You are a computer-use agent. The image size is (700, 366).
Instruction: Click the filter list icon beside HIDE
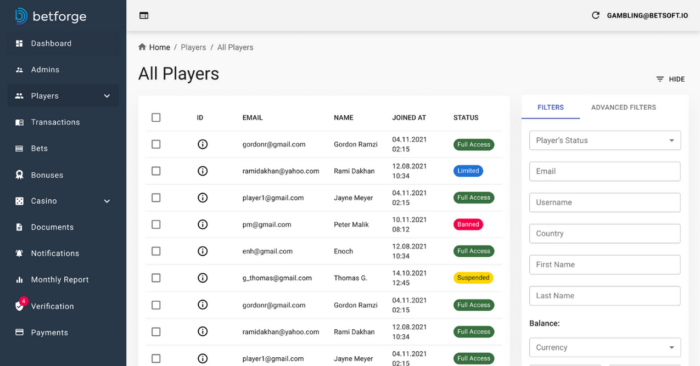tap(660, 79)
